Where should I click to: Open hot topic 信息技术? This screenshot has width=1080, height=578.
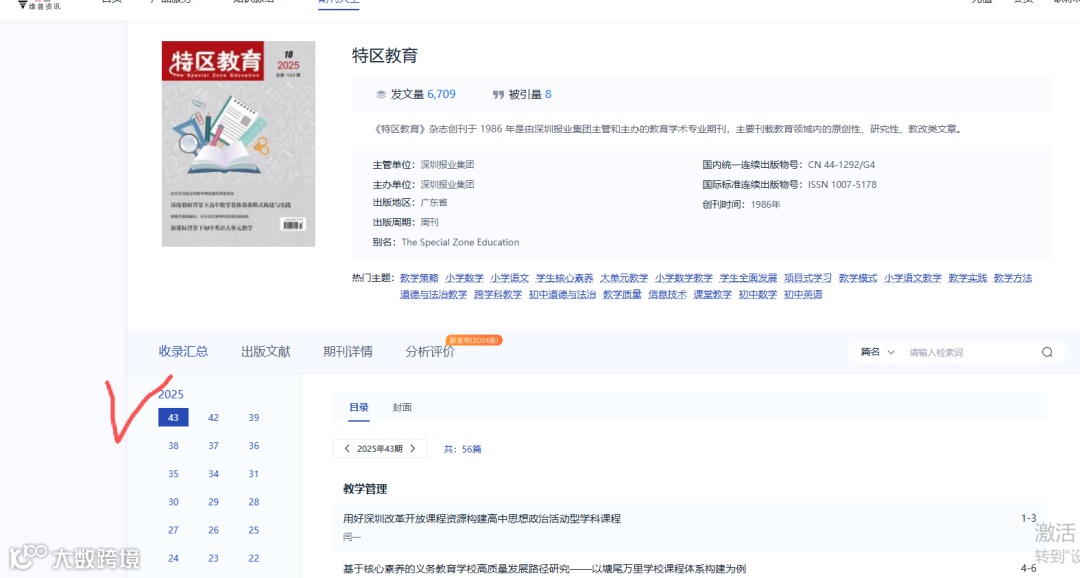point(667,295)
